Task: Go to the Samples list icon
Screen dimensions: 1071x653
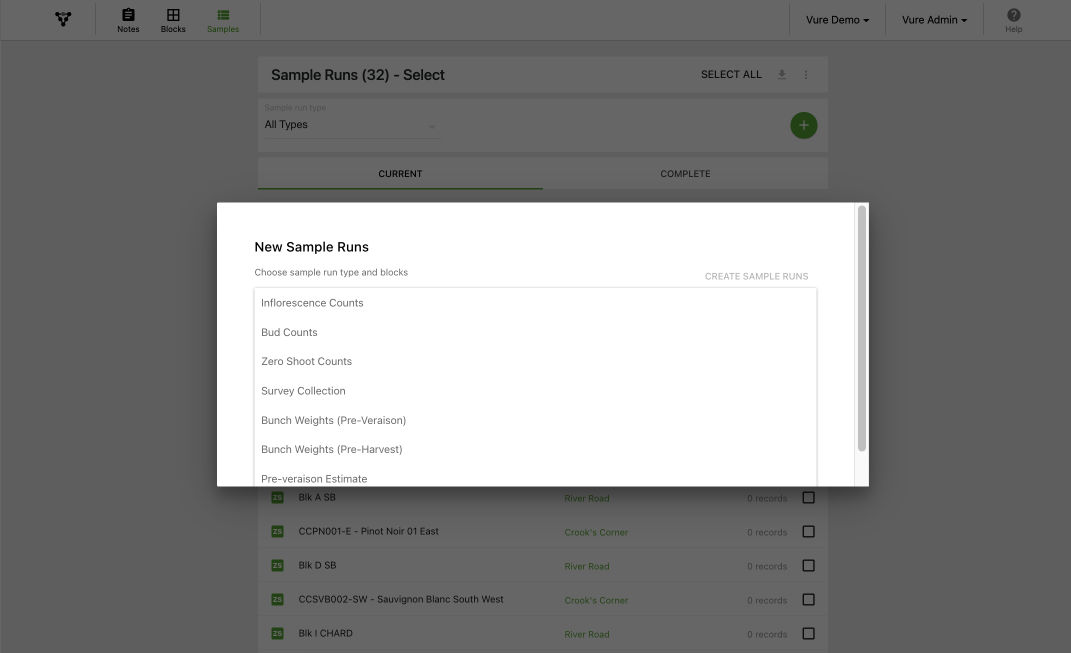Action: tap(223, 15)
